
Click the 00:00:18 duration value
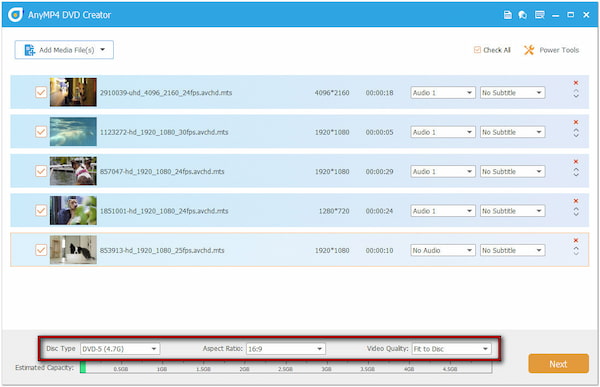click(379, 93)
